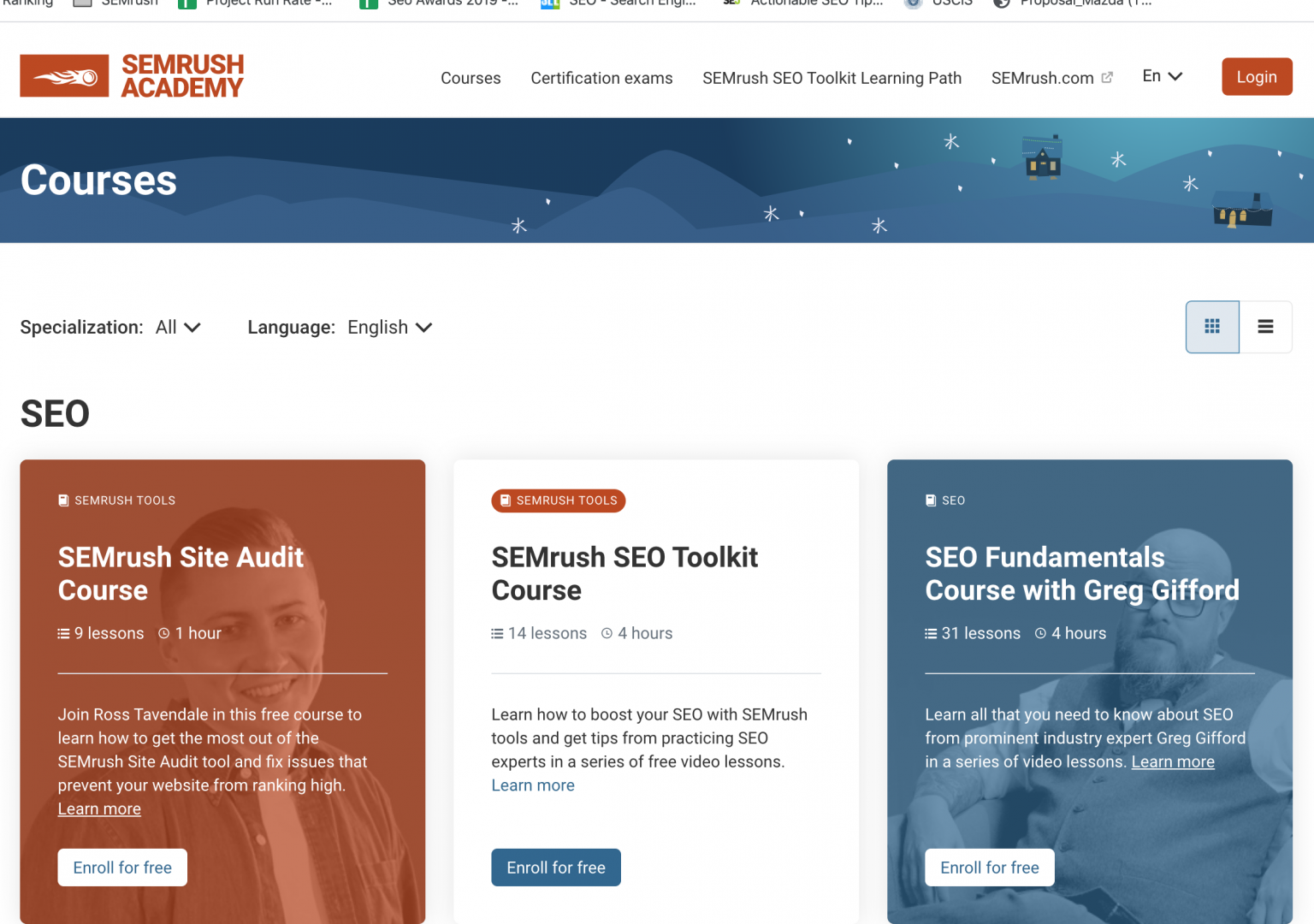
Task: Enroll for free in Site Audit Course
Action: pos(122,868)
